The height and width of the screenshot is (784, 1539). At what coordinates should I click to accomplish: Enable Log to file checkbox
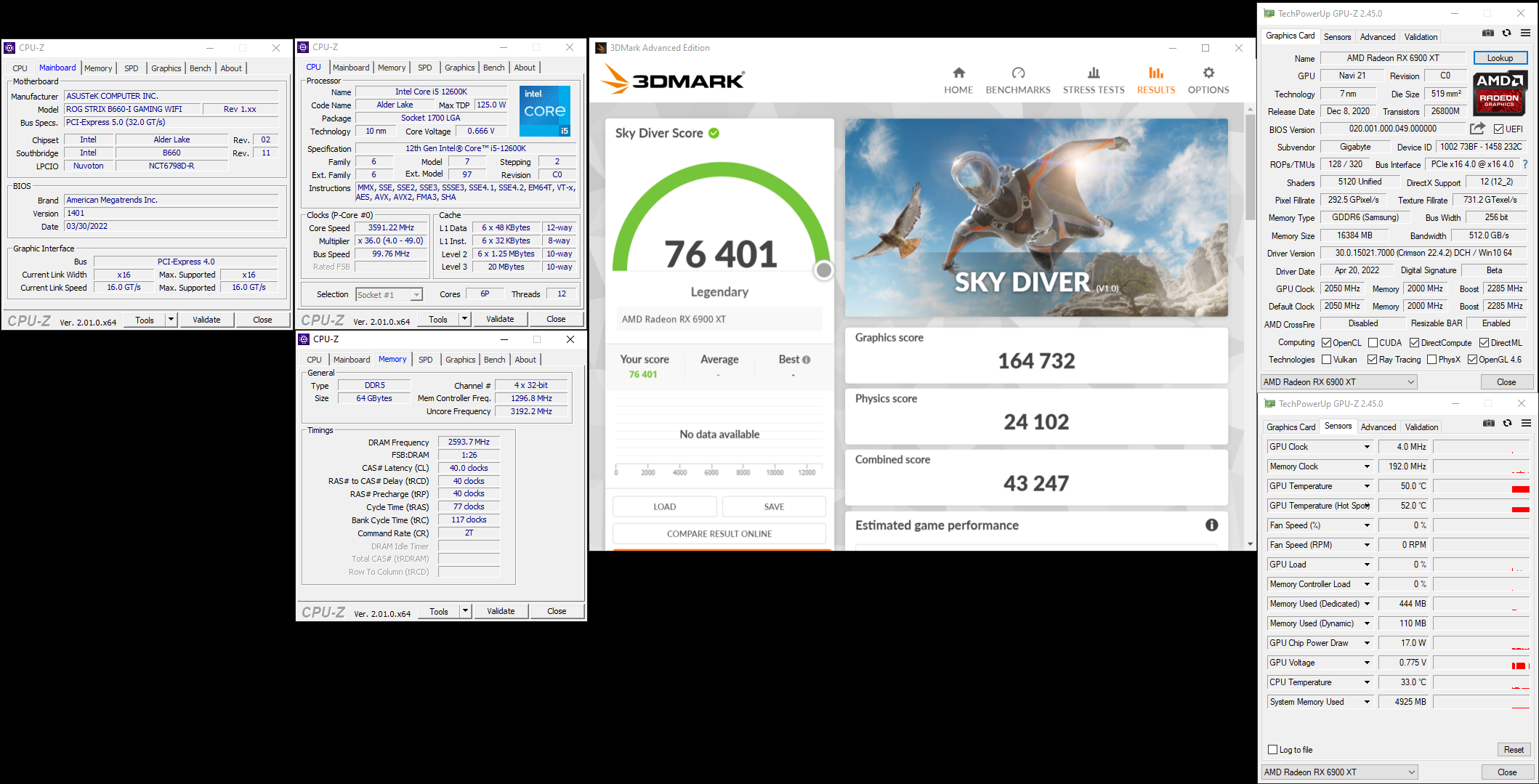point(1272,750)
